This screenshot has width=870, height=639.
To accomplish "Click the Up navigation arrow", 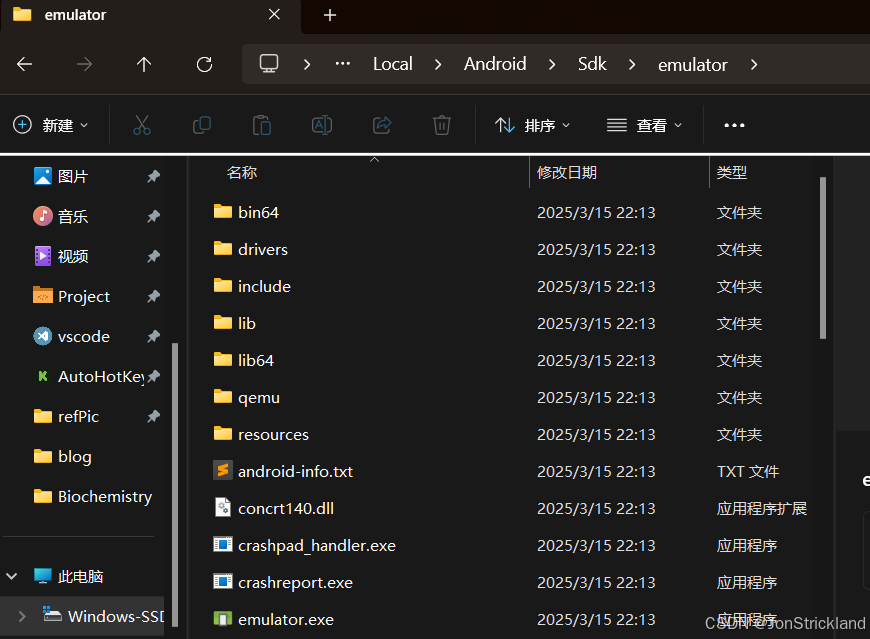I will point(143,64).
